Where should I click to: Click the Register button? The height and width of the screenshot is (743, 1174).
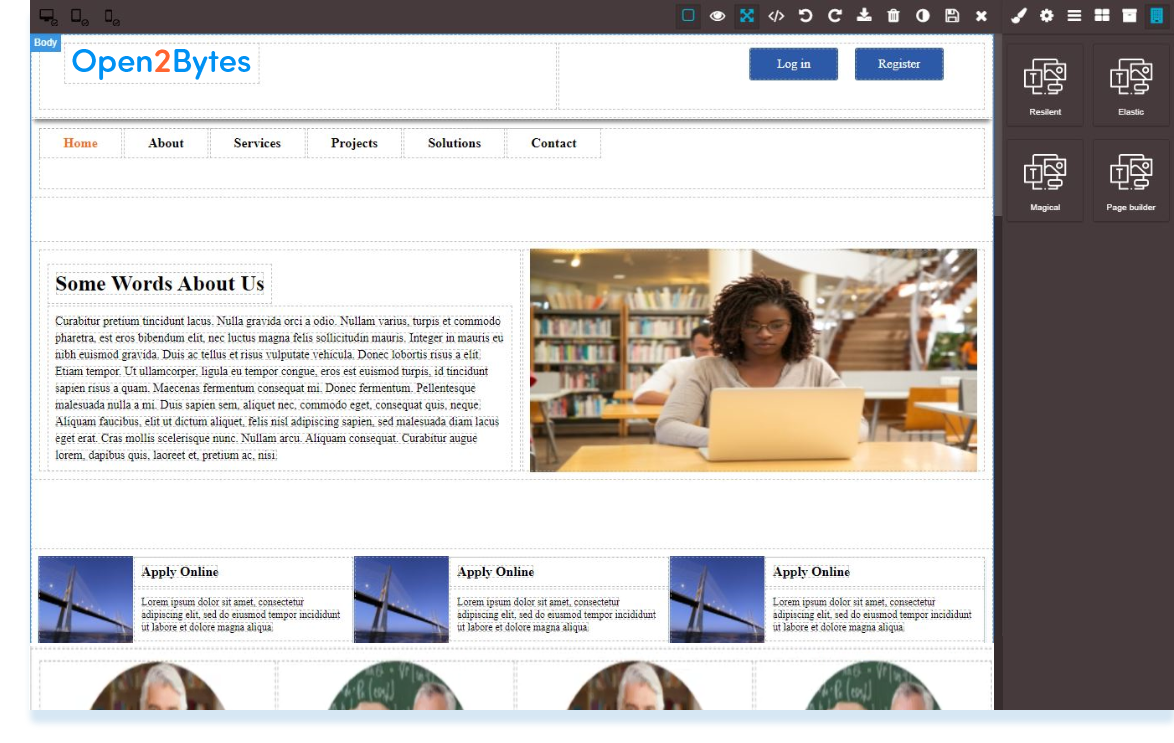click(x=899, y=64)
